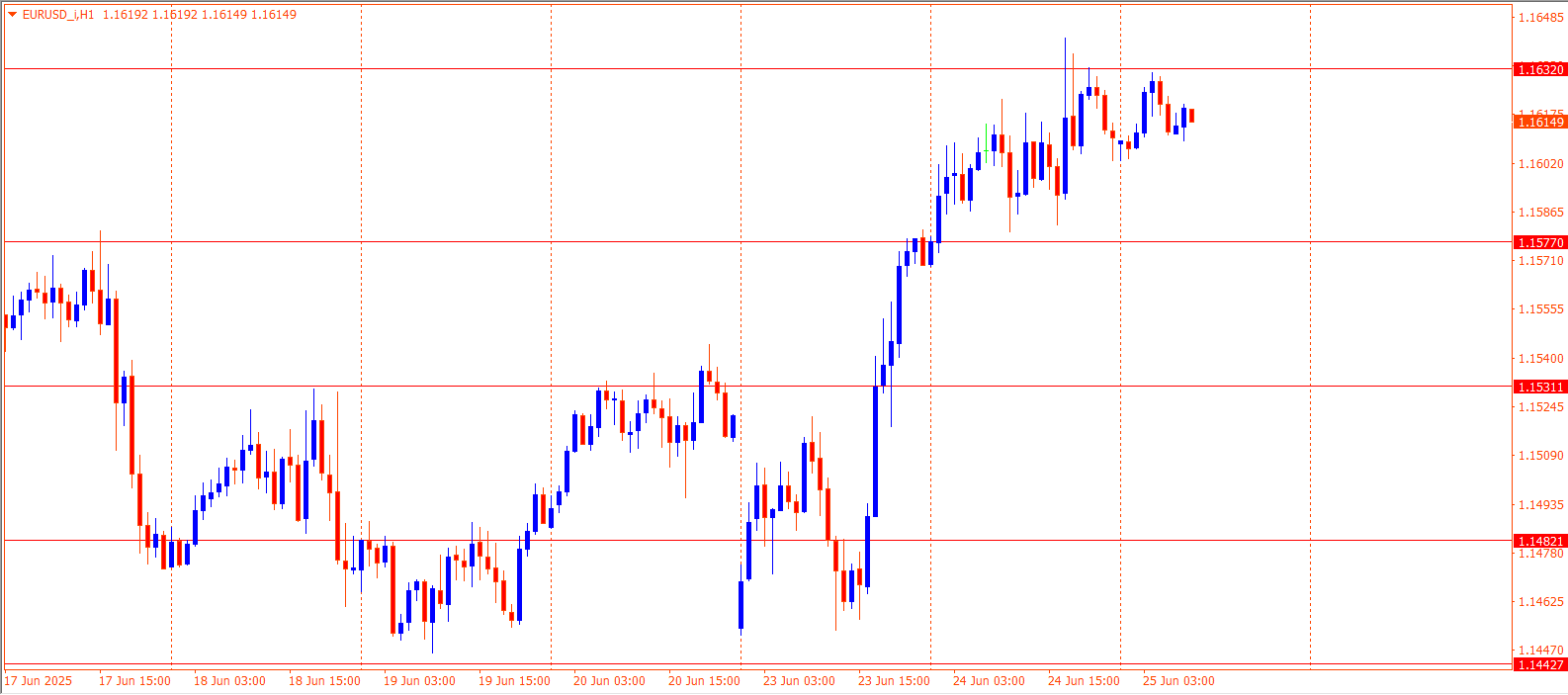Click the 25 Jun 03:00 time label
This screenshot has width=1568, height=695.
tap(1178, 681)
